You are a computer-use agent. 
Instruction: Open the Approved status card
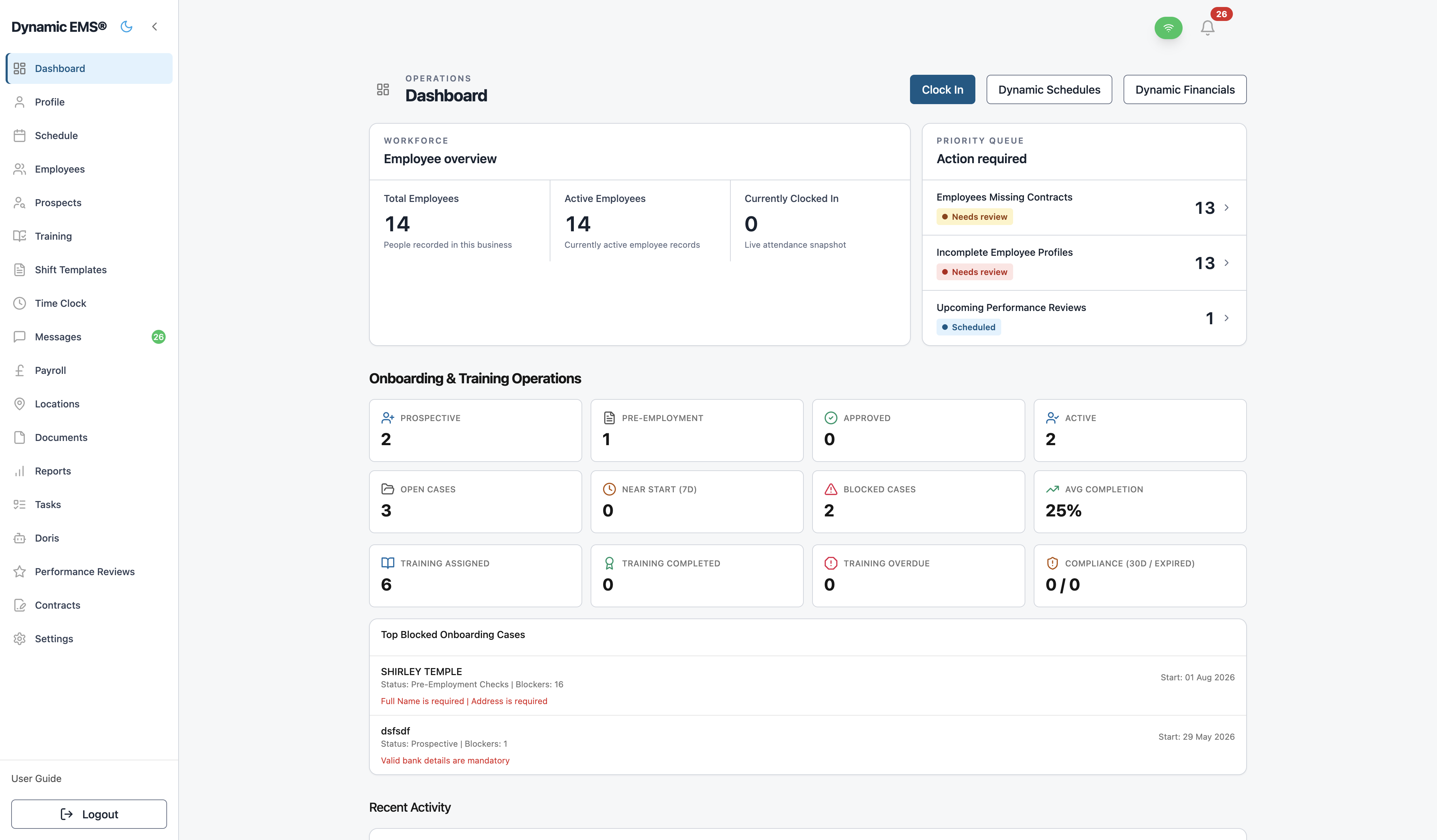918,430
